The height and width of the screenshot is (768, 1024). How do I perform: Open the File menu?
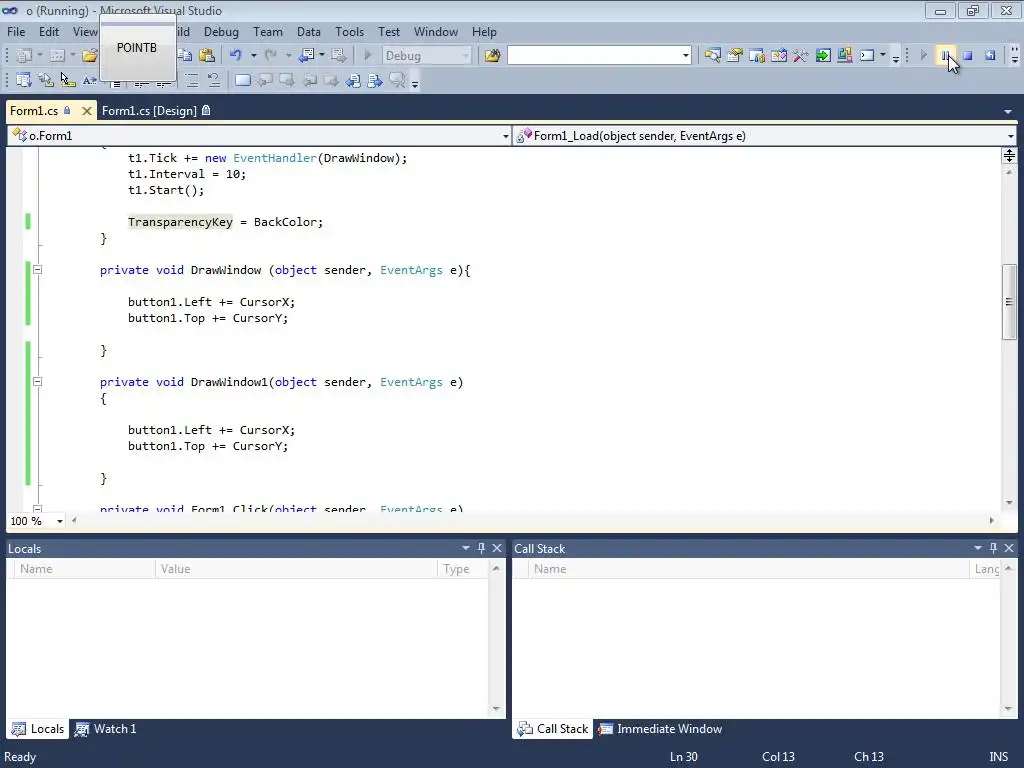pos(16,31)
